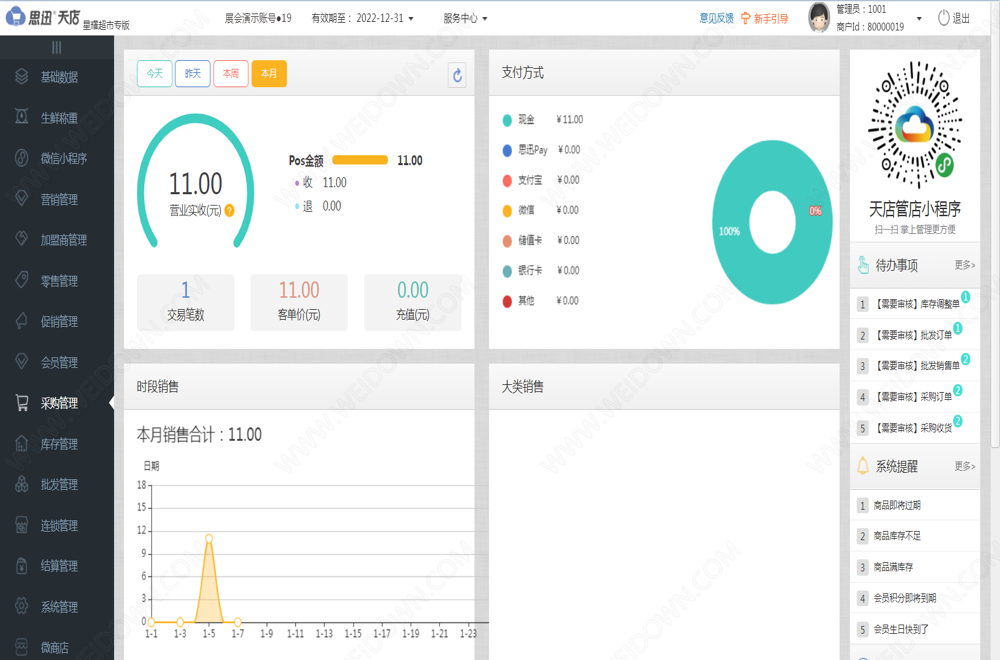Click the 库存管理 warehouse icon
The image size is (1000, 660).
[22, 444]
